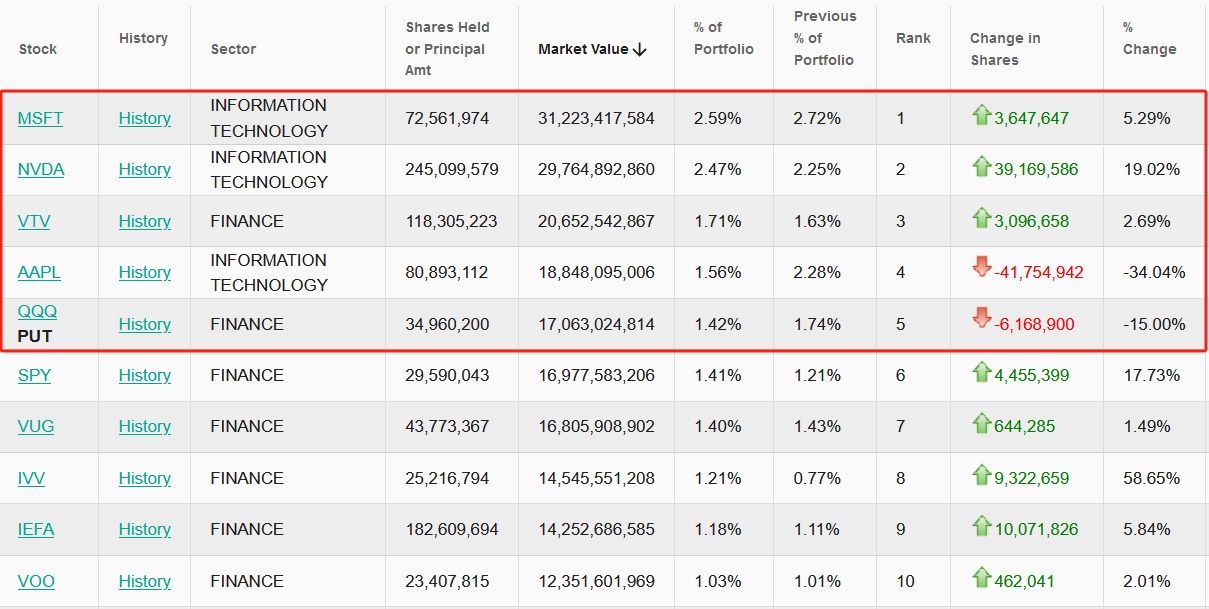Image resolution: width=1209 pixels, height=609 pixels.
Task: Open the VTV stock link
Action: 34,221
